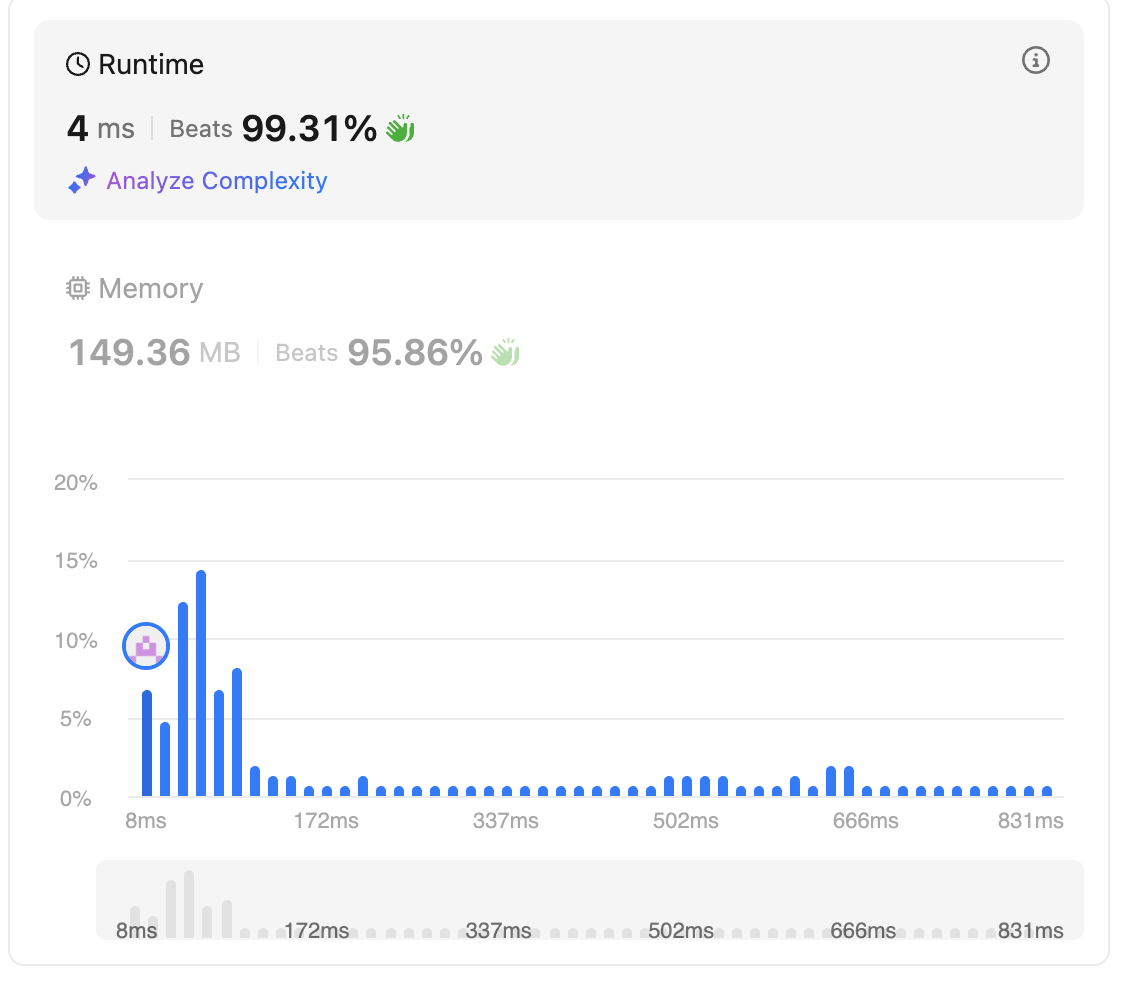Click the 95.86% memory beats percentage
The image size is (1134, 986).
point(414,352)
